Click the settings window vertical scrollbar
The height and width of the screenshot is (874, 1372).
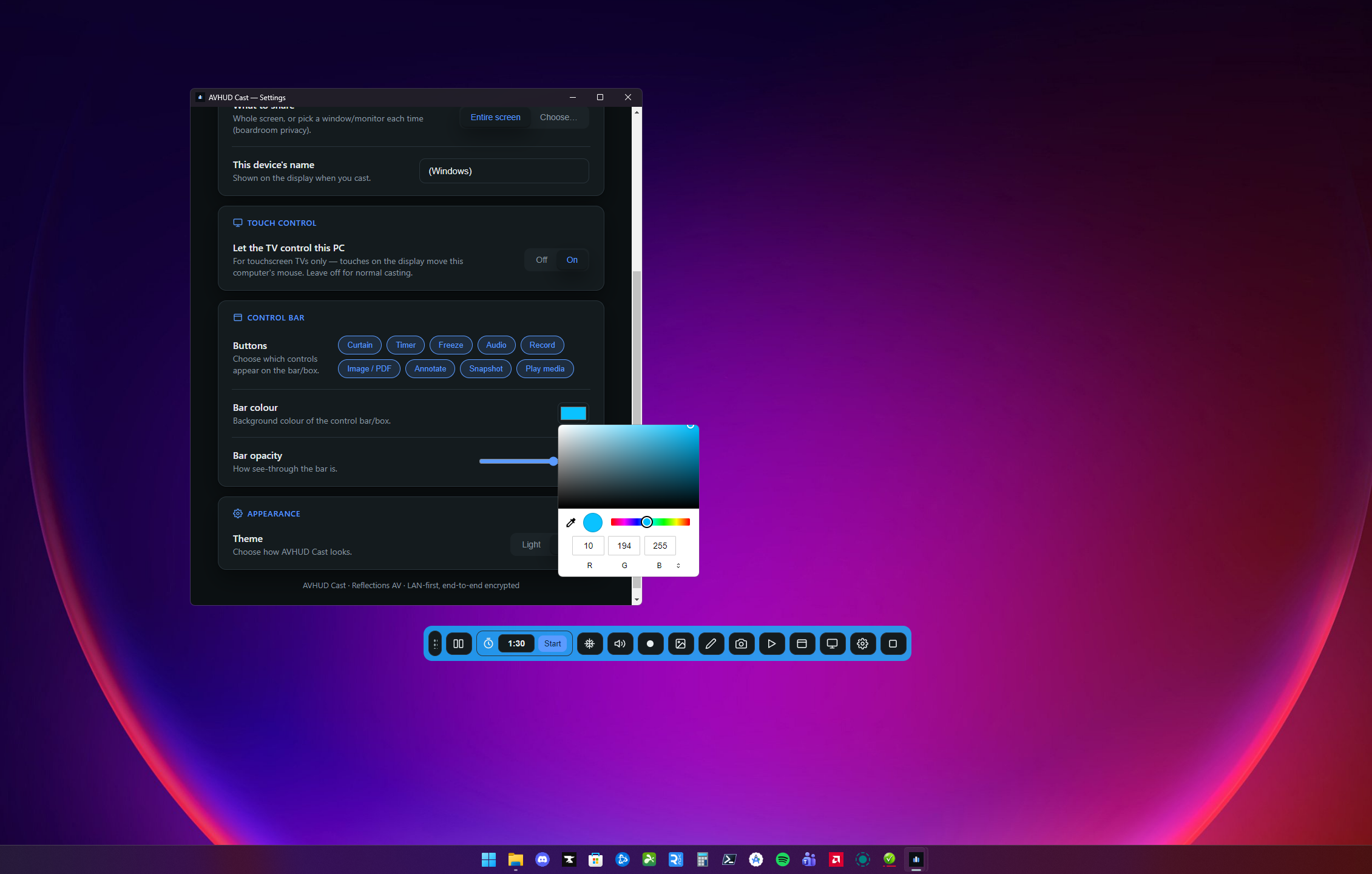(637, 349)
